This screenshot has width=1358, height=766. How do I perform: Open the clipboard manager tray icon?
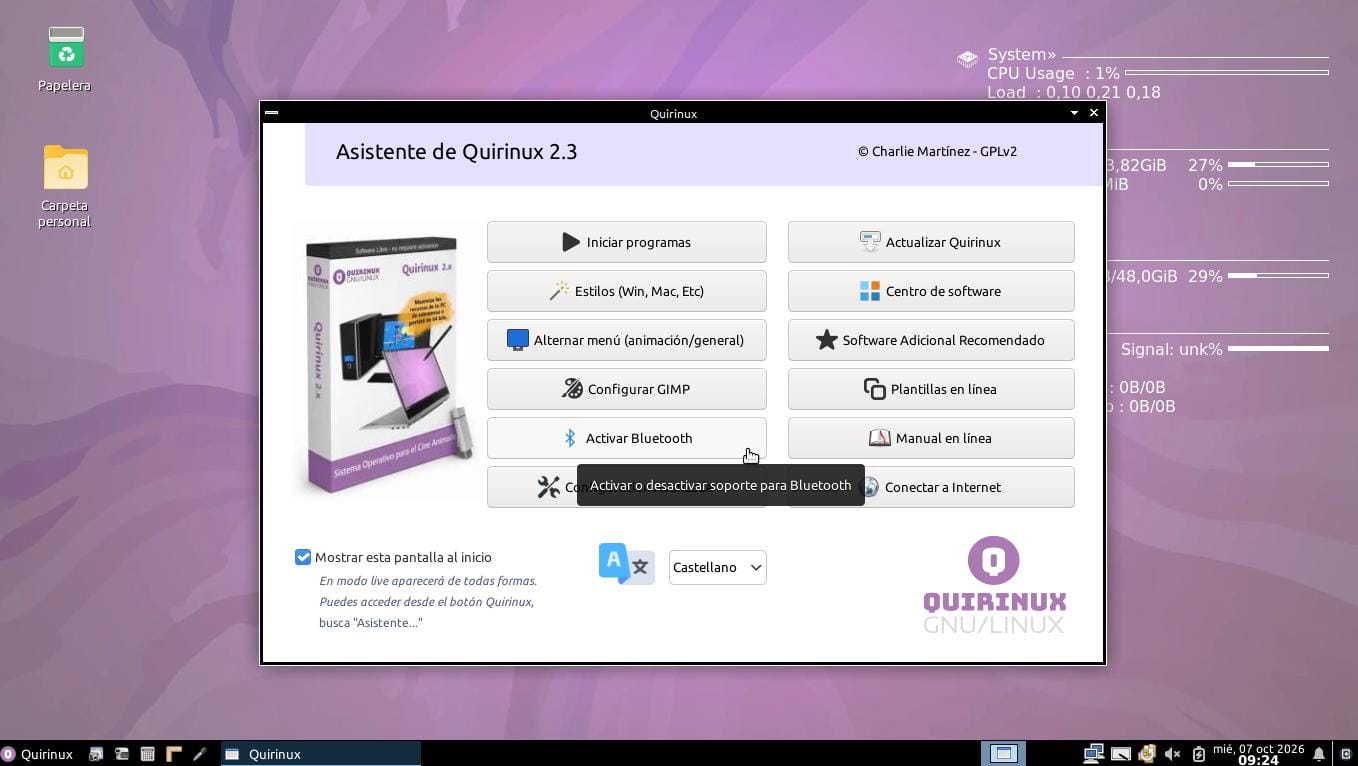coord(1147,754)
